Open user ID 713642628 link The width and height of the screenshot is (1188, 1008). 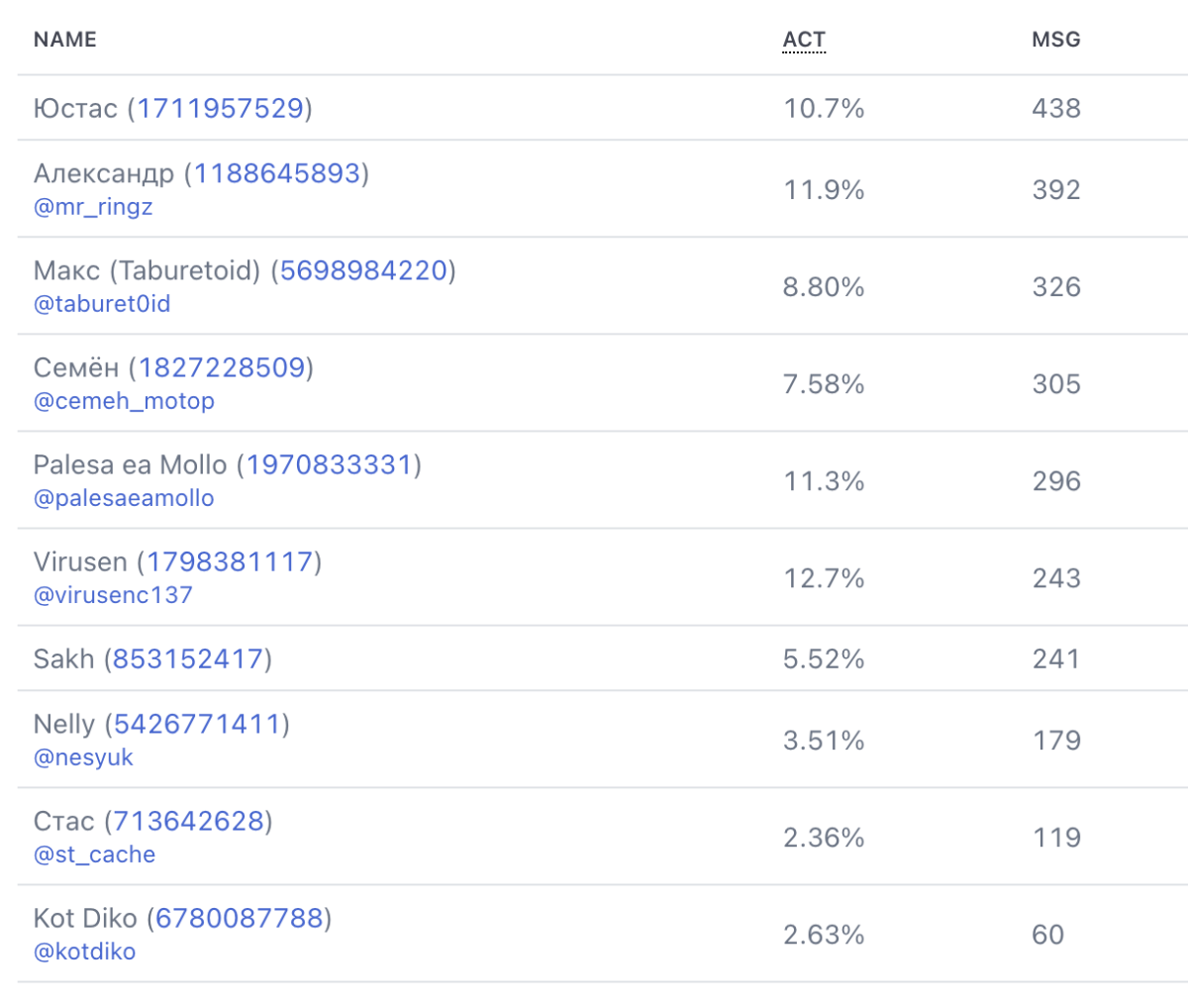(x=188, y=821)
